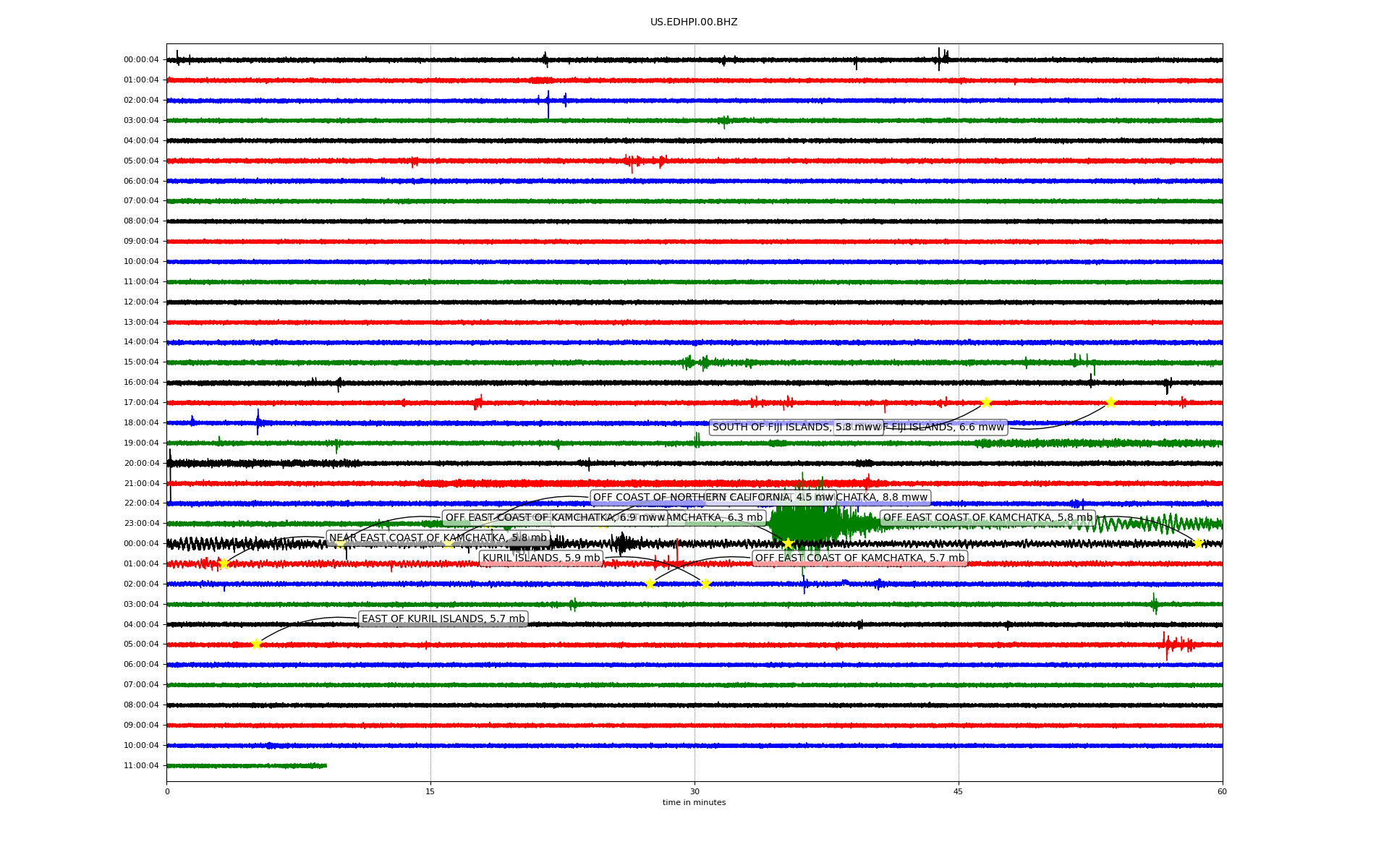Image resolution: width=1389 pixels, height=868 pixels.
Task: Click the x-axis label time in minutes
Action: click(x=694, y=803)
